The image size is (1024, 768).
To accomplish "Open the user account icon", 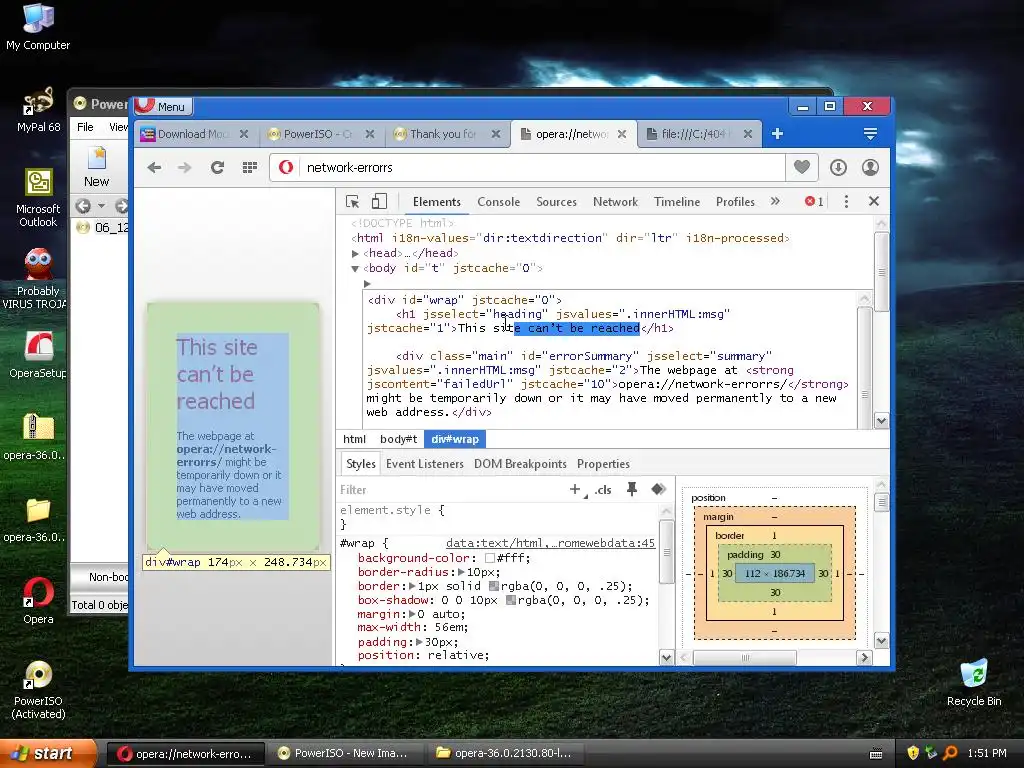I will (x=871, y=168).
